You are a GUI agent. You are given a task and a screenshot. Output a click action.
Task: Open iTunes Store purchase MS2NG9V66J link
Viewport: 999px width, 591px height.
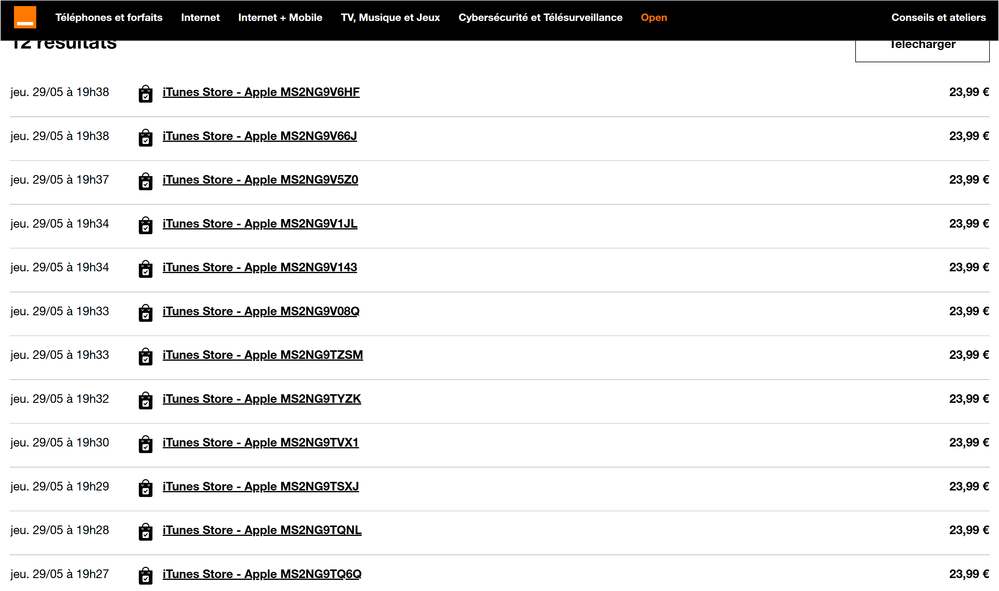(260, 136)
